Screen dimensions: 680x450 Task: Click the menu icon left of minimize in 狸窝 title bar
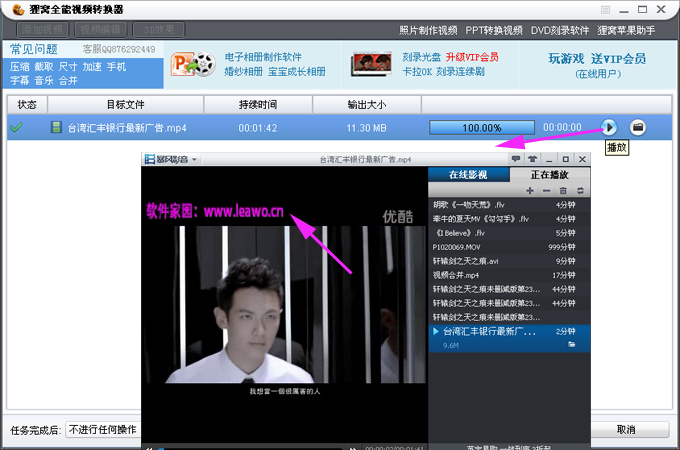point(605,10)
